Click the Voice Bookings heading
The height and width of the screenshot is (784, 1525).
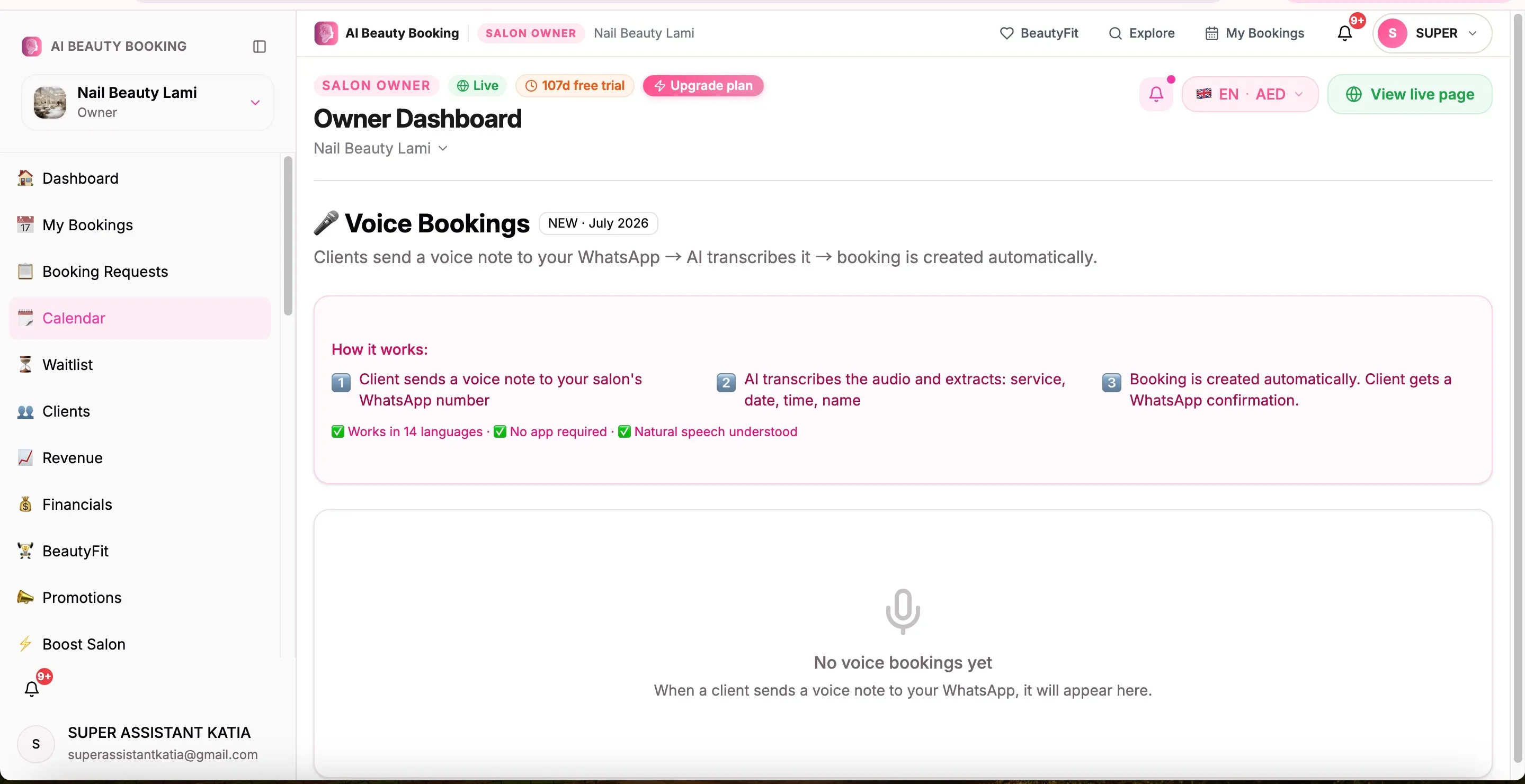click(x=437, y=223)
